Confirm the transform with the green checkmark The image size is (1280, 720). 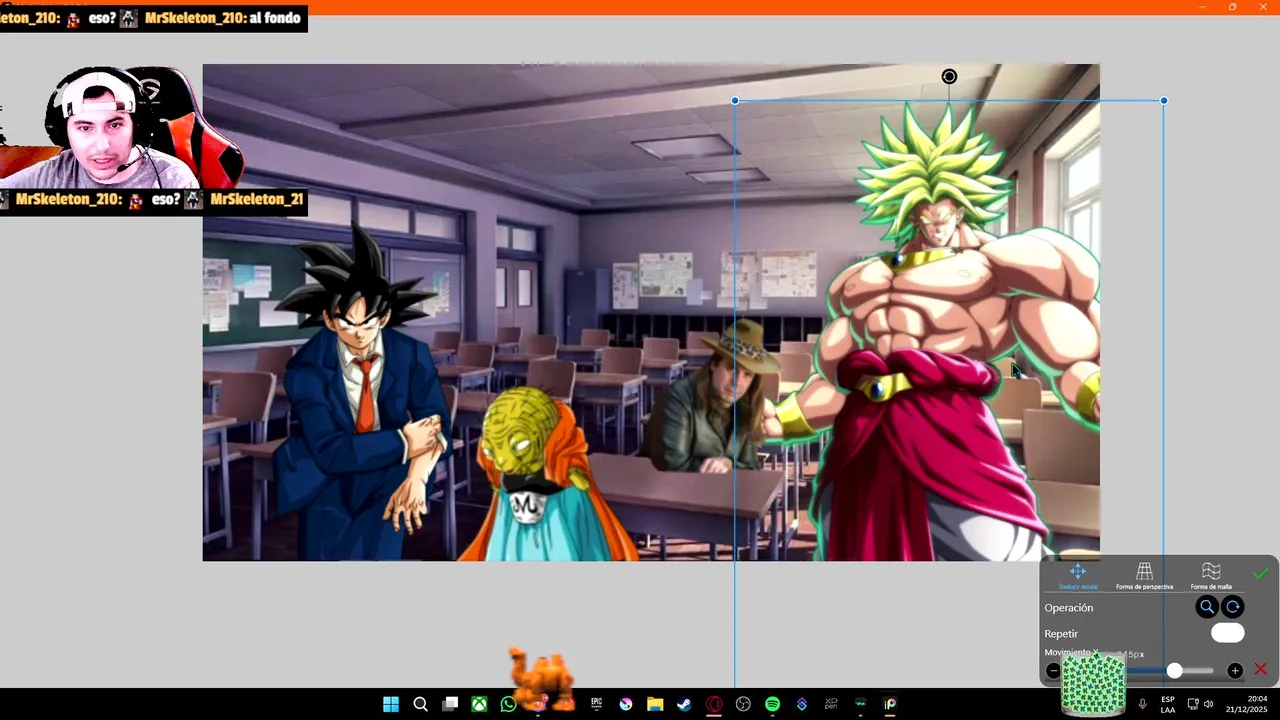coord(1260,574)
